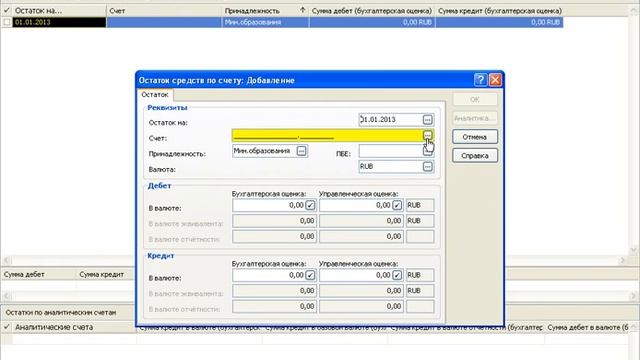Toggle Debit 'Управленческая оценка' checkbox in 'В валюте'
The width and height of the screenshot is (640, 360).
tap(397, 205)
